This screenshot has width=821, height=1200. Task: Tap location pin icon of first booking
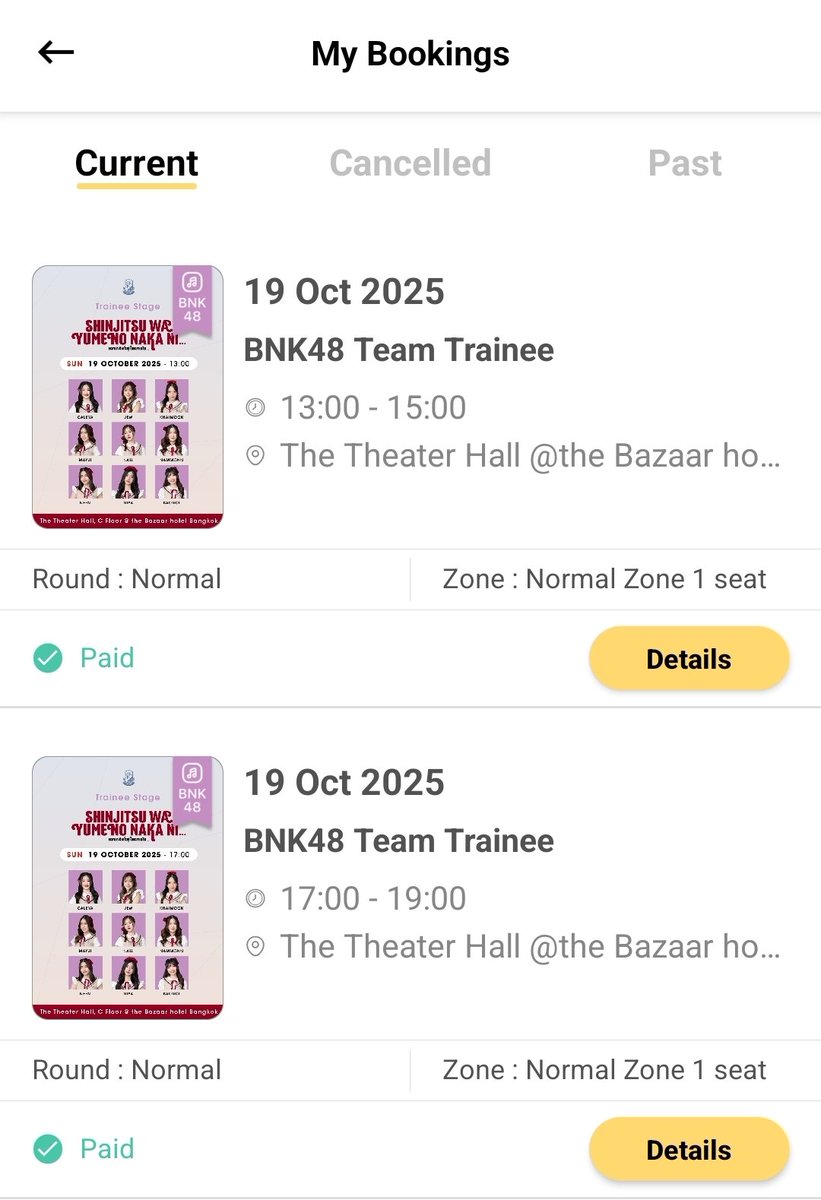[256, 456]
